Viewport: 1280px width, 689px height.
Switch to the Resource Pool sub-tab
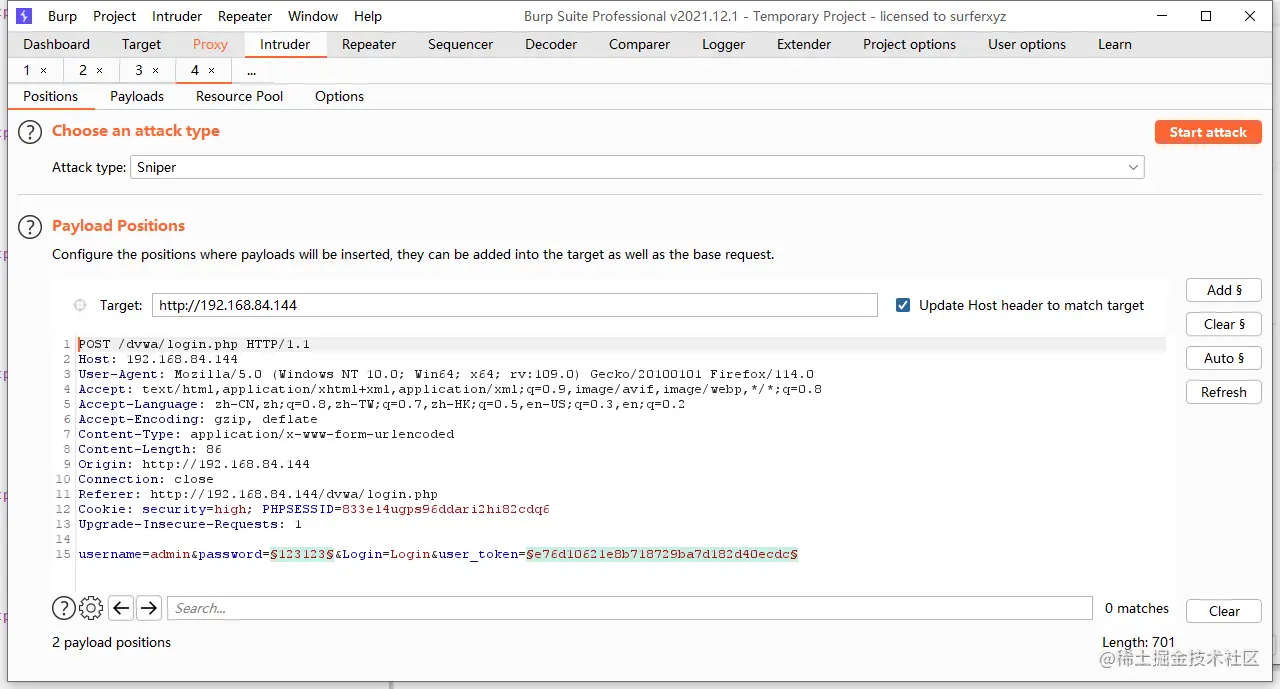coord(240,96)
